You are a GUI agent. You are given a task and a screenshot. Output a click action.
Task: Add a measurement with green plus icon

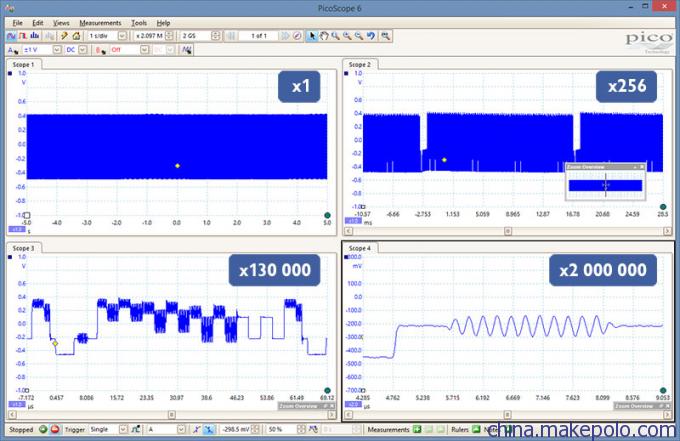(x=417, y=429)
